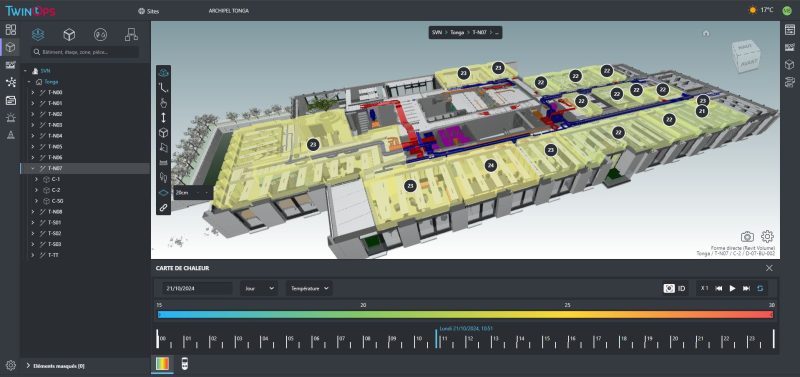Expand the T-N08 tree node
Screen dimensions: 800x377
(33, 212)
